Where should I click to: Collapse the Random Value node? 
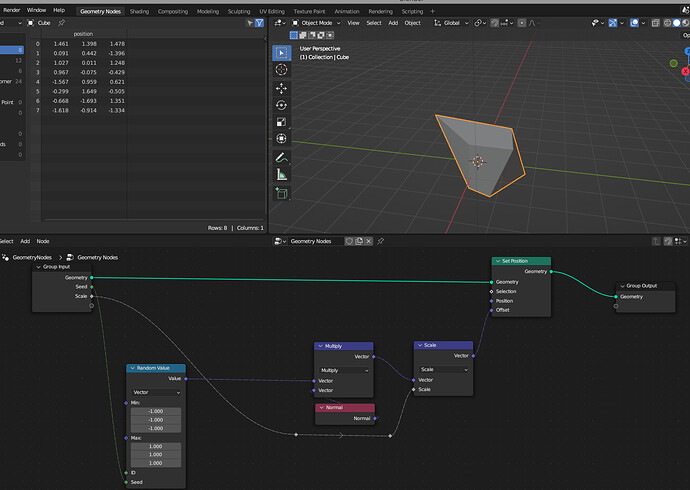coord(132,368)
